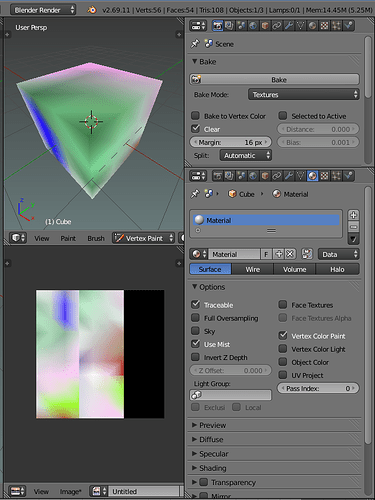
Task: Unlink the material datablock with the X icon
Action: pyautogui.click(x=290, y=254)
